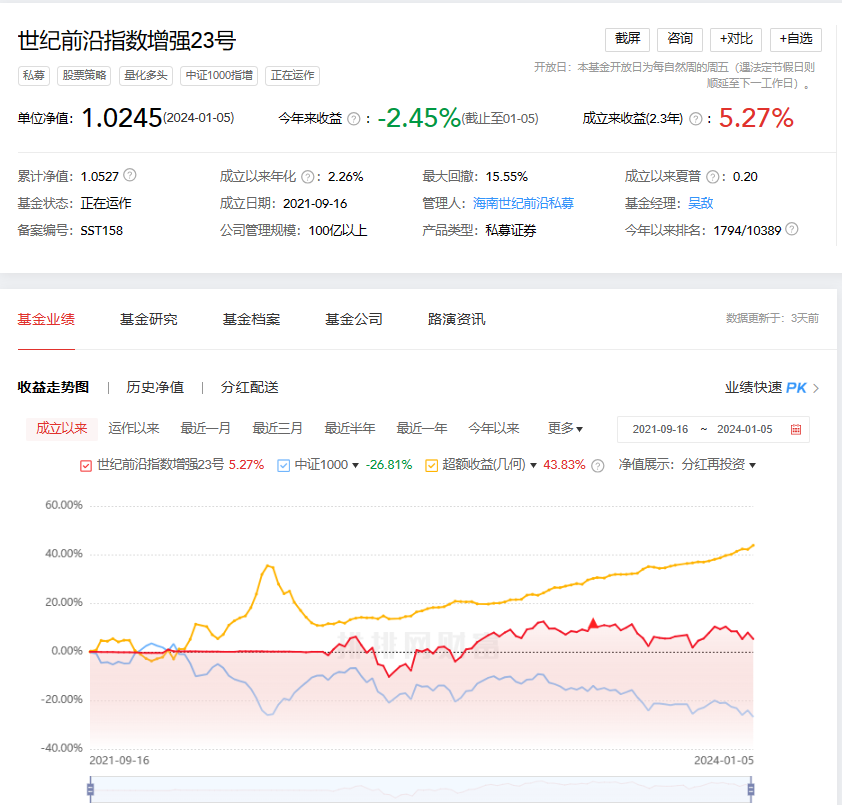Image resolution: width=842 pixels, height=805 pixels.
Task: Click 最大回撤 value 15.55%
Action: pyautogui.click(x=507, y=177)
